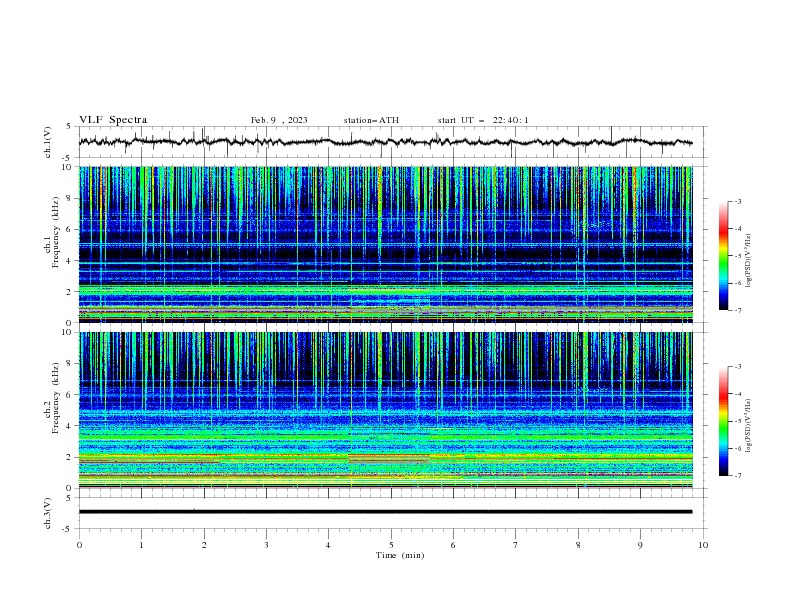This screenshot has width=792, height=612.
Task: Click the ch.1 colorbar "log(PSD)(V²/Hz)" label
Action: pos(748,261)
